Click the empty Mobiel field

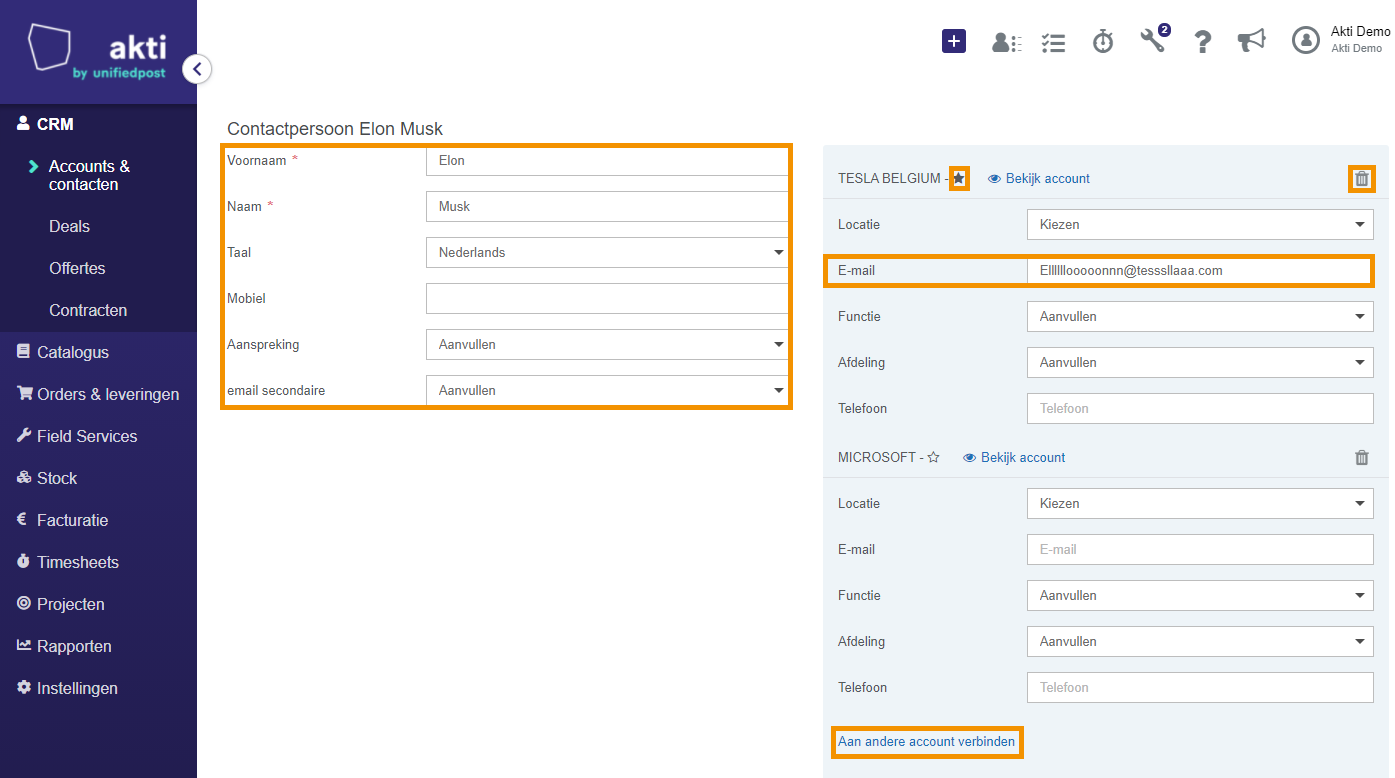point(608,298)
